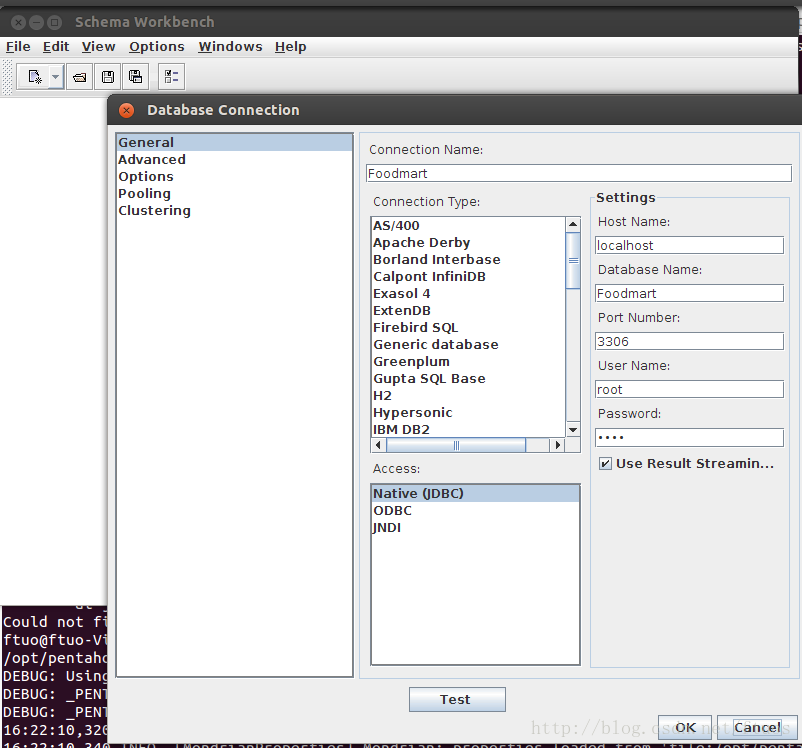The height and width of the screenshot is (748, 802).
Task: Click the horizontal scrollbar thumb of connection types
Action: tap(456, 445)
